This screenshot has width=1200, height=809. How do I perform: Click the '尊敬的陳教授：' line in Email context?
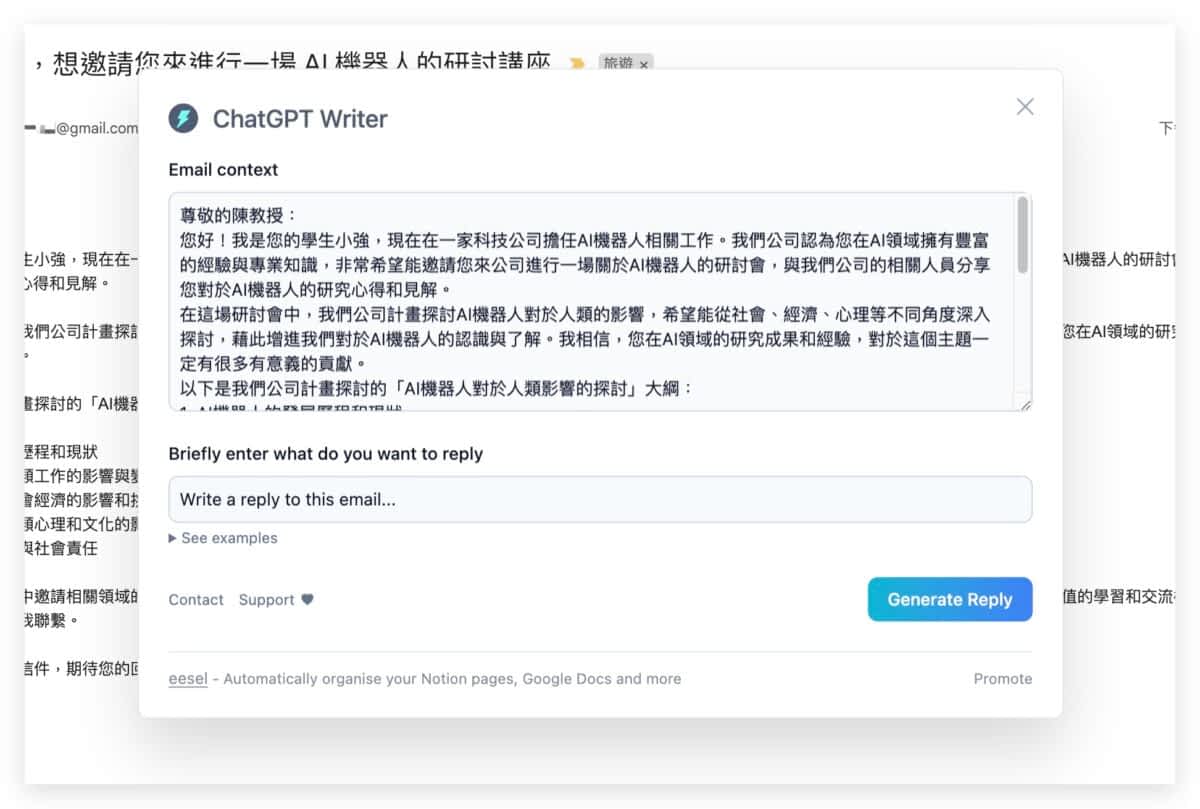coord(239,215)
